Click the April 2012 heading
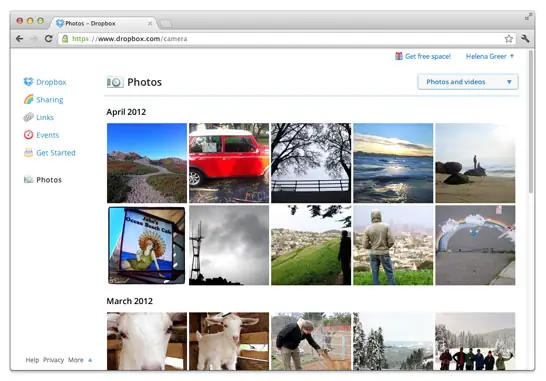The height and width of the screenshot is (381, 546). tap(126, 112)
